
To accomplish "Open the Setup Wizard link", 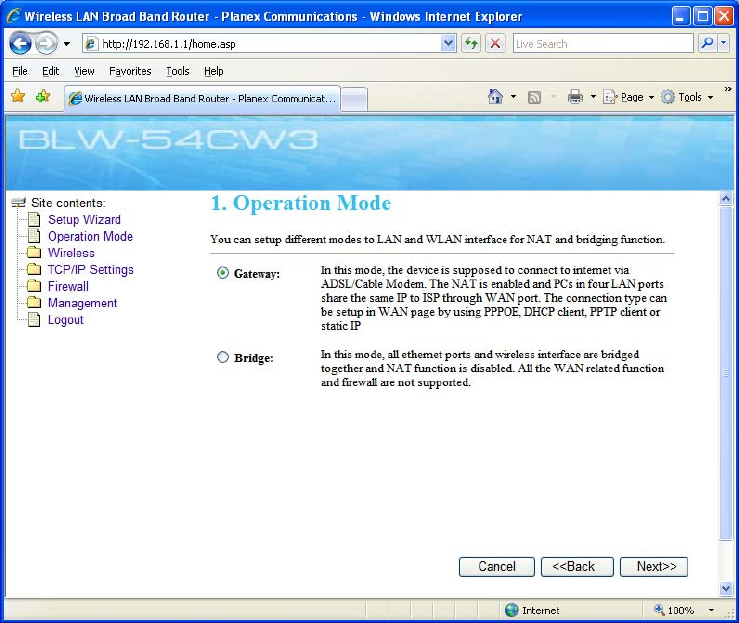I will (x=84, y=220).
